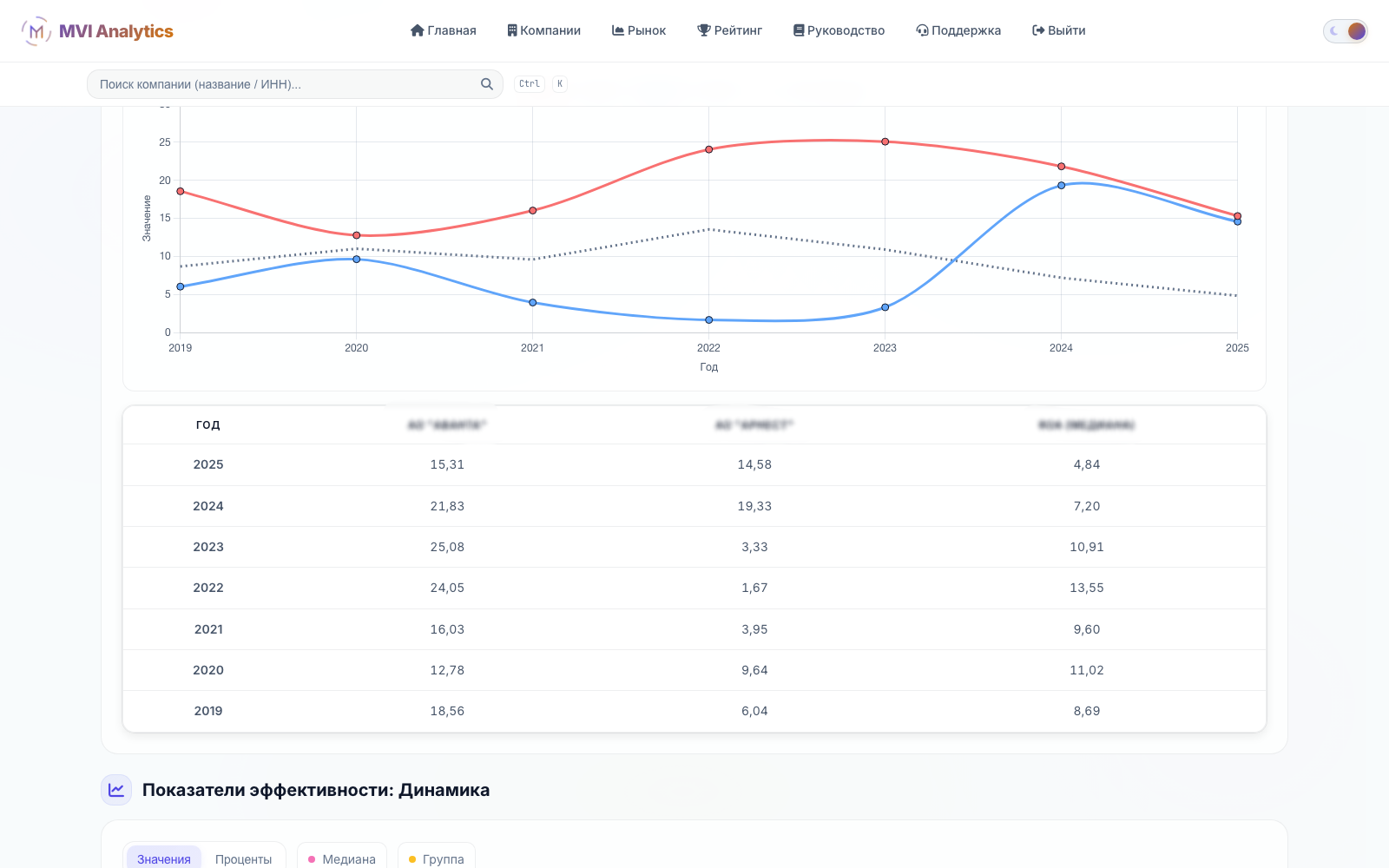Open the Рынок market section
Viewport: 1389px width, 868px height.
pyautogui.click(x=639, y=30)
